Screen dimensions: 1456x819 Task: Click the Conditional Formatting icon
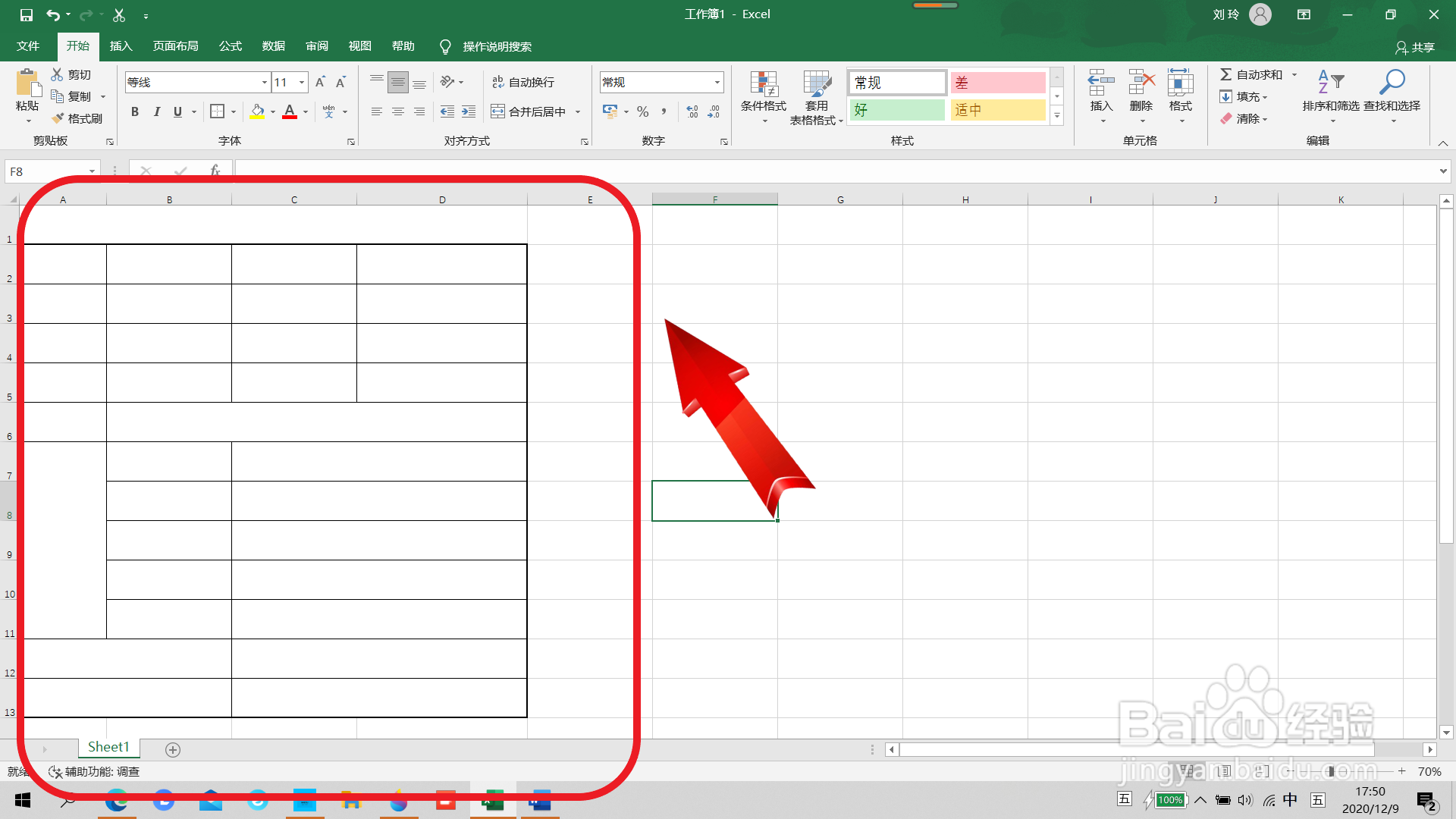[764, 85]
